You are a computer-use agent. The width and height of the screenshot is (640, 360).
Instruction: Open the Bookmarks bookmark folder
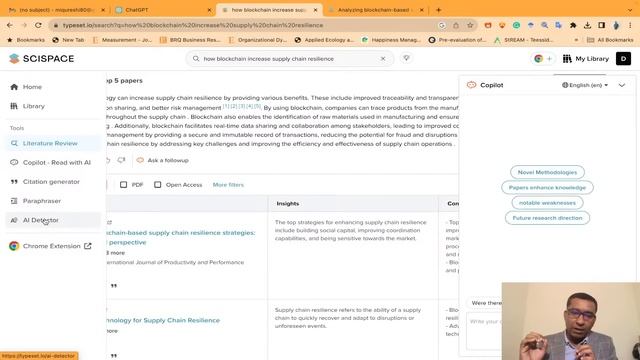[26, 40]
